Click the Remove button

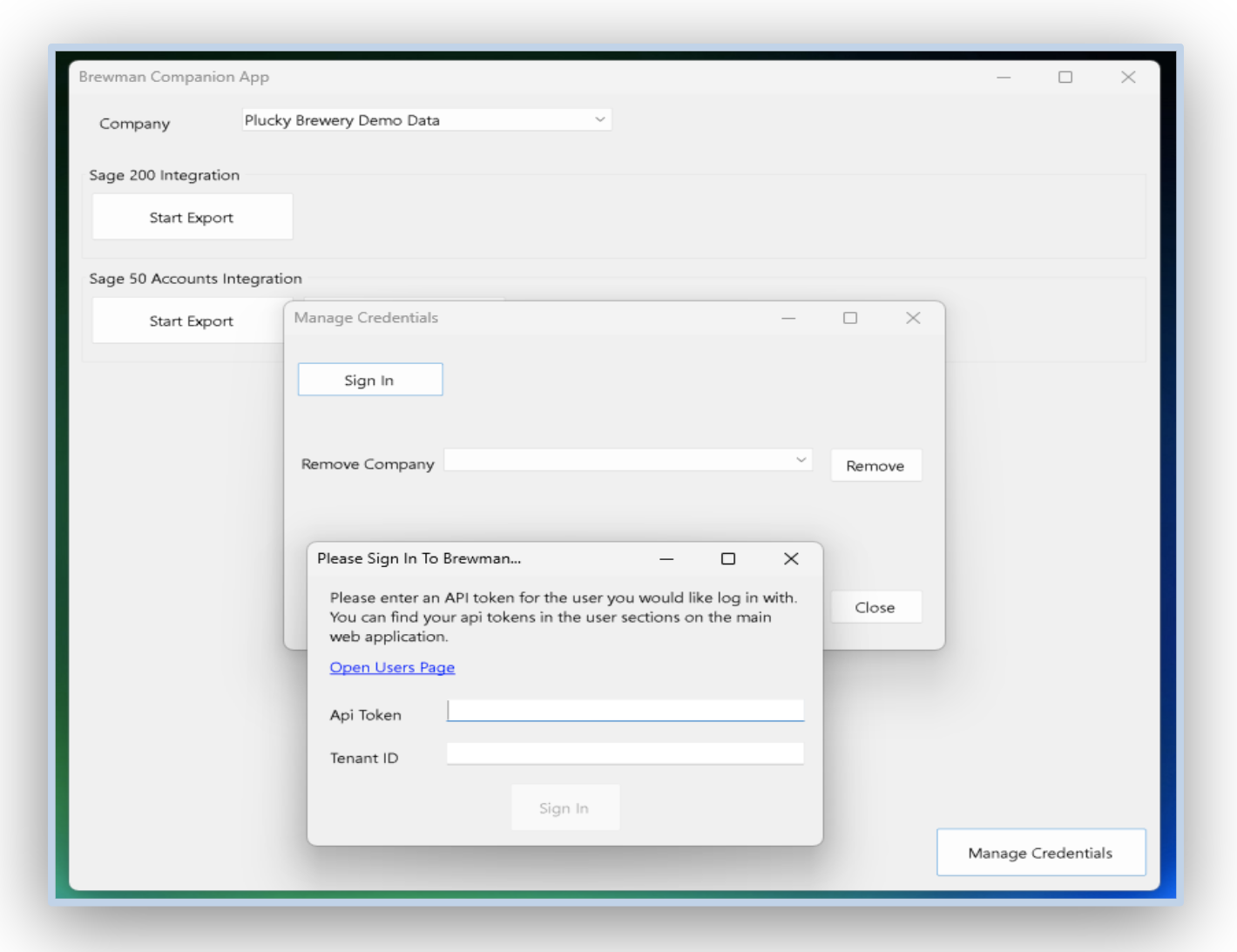(x=875, y=465)
